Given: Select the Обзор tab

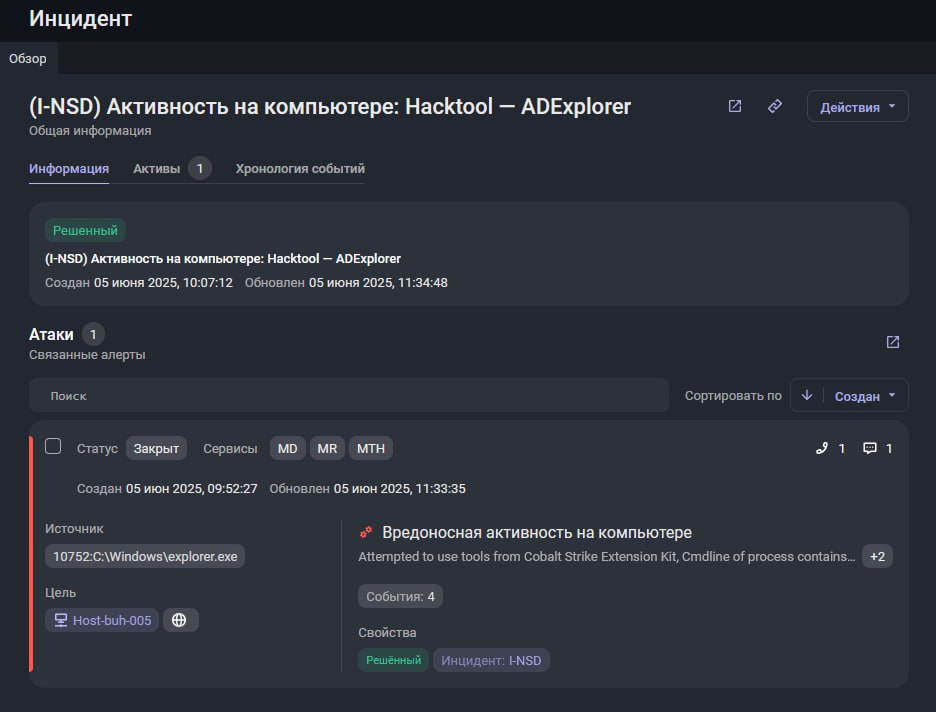Looking at the screenshot, I should coord(28,58).
